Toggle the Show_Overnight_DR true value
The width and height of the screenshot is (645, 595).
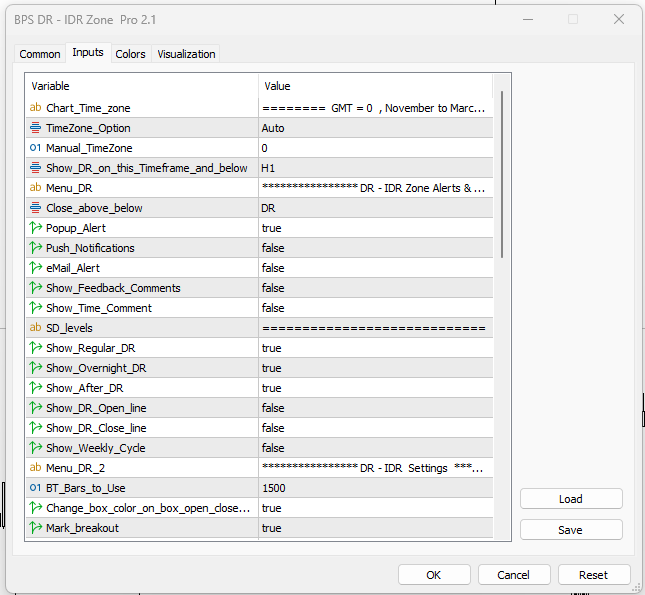tap(375, 368)
